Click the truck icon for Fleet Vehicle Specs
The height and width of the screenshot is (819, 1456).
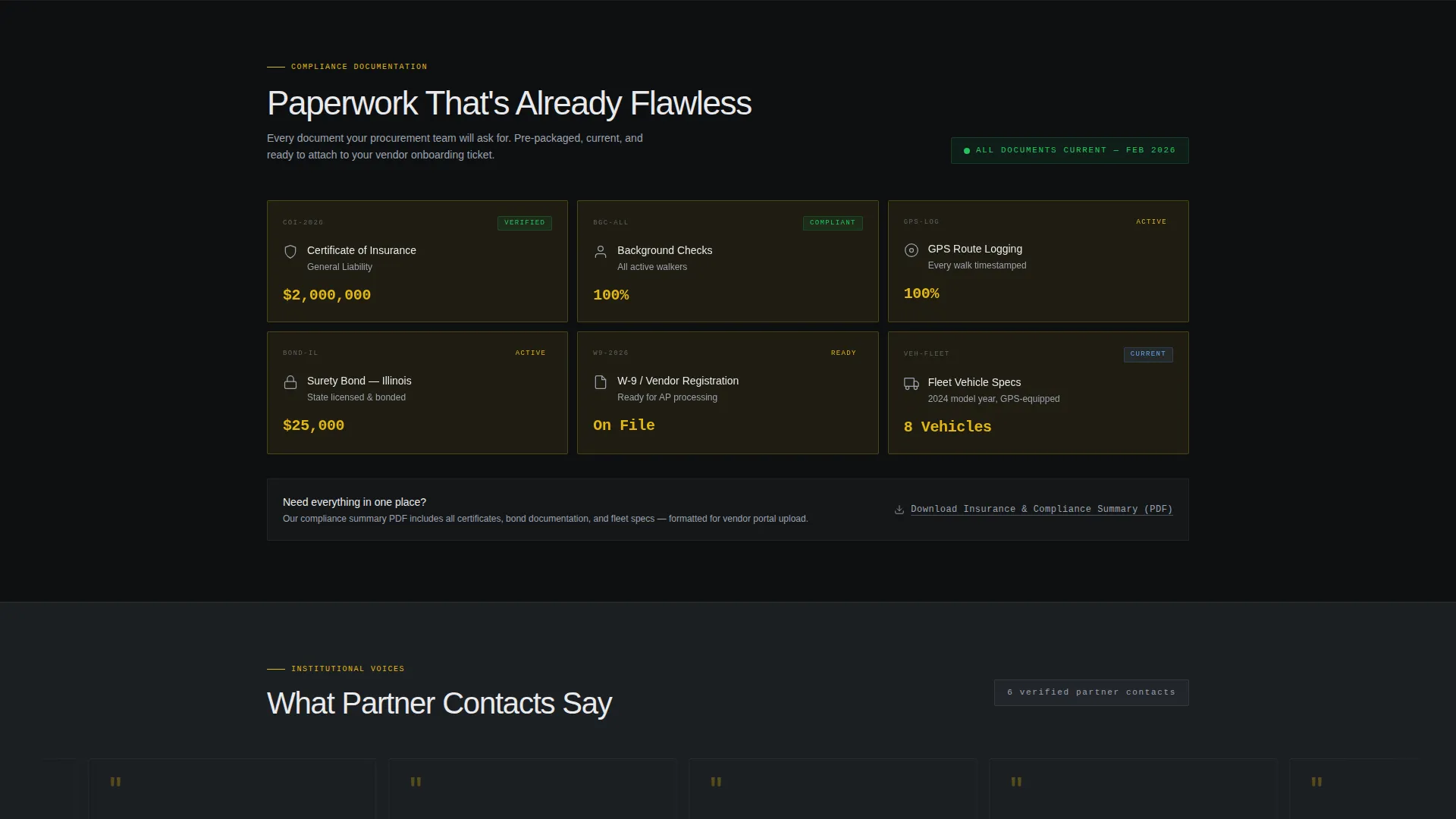click(912, 384)
